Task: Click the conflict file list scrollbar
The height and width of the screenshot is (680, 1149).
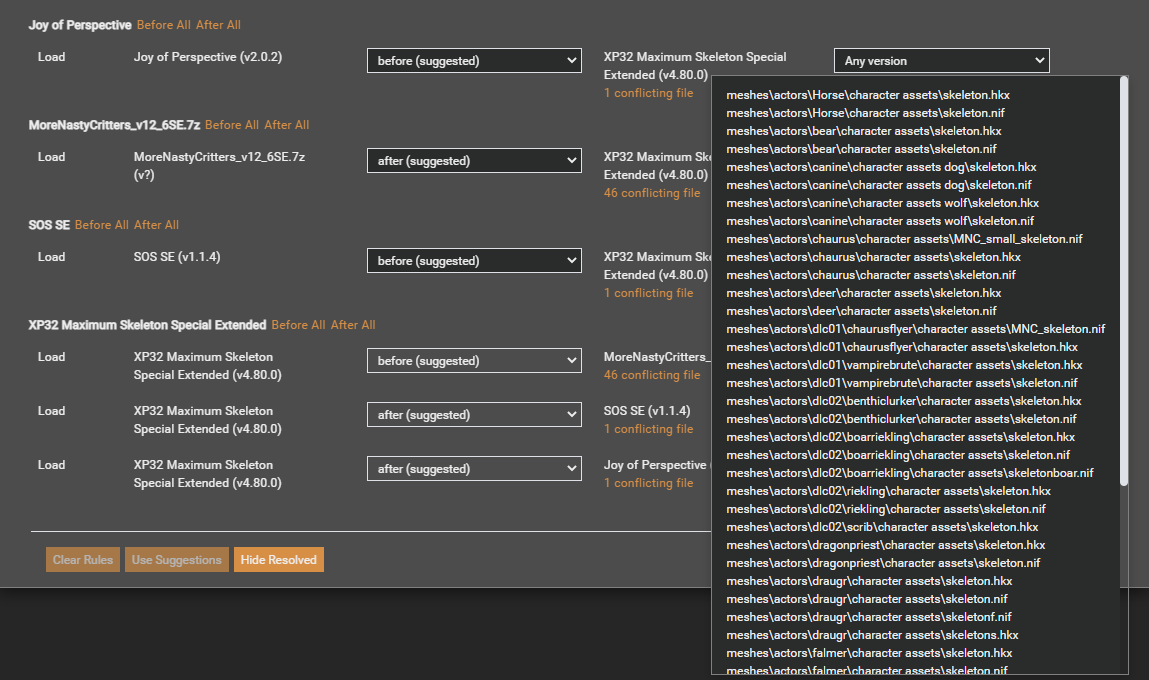Action: coord(1124,281)
